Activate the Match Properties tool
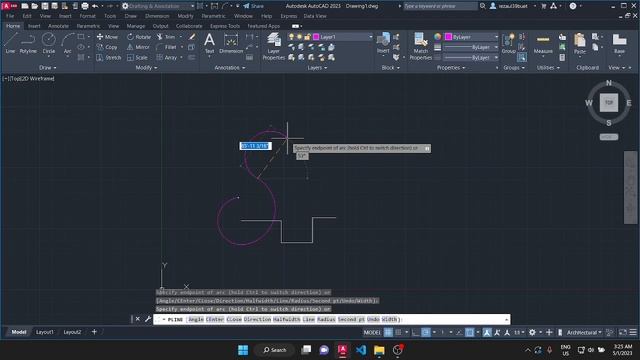Image resolution: width=640 pixels, height=360 pixels. (x=420, y=46)
